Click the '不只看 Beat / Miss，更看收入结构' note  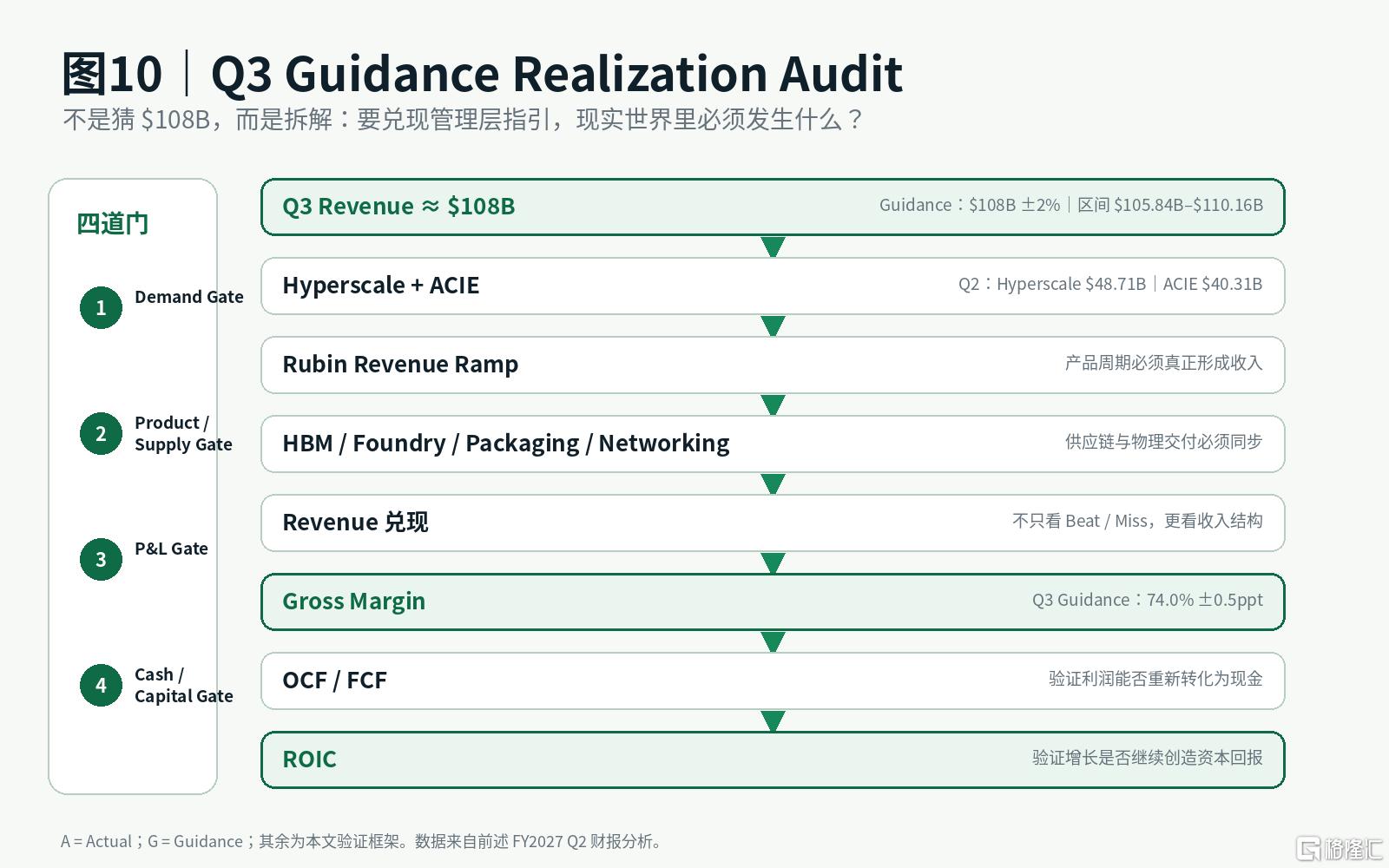(1137, 521)
